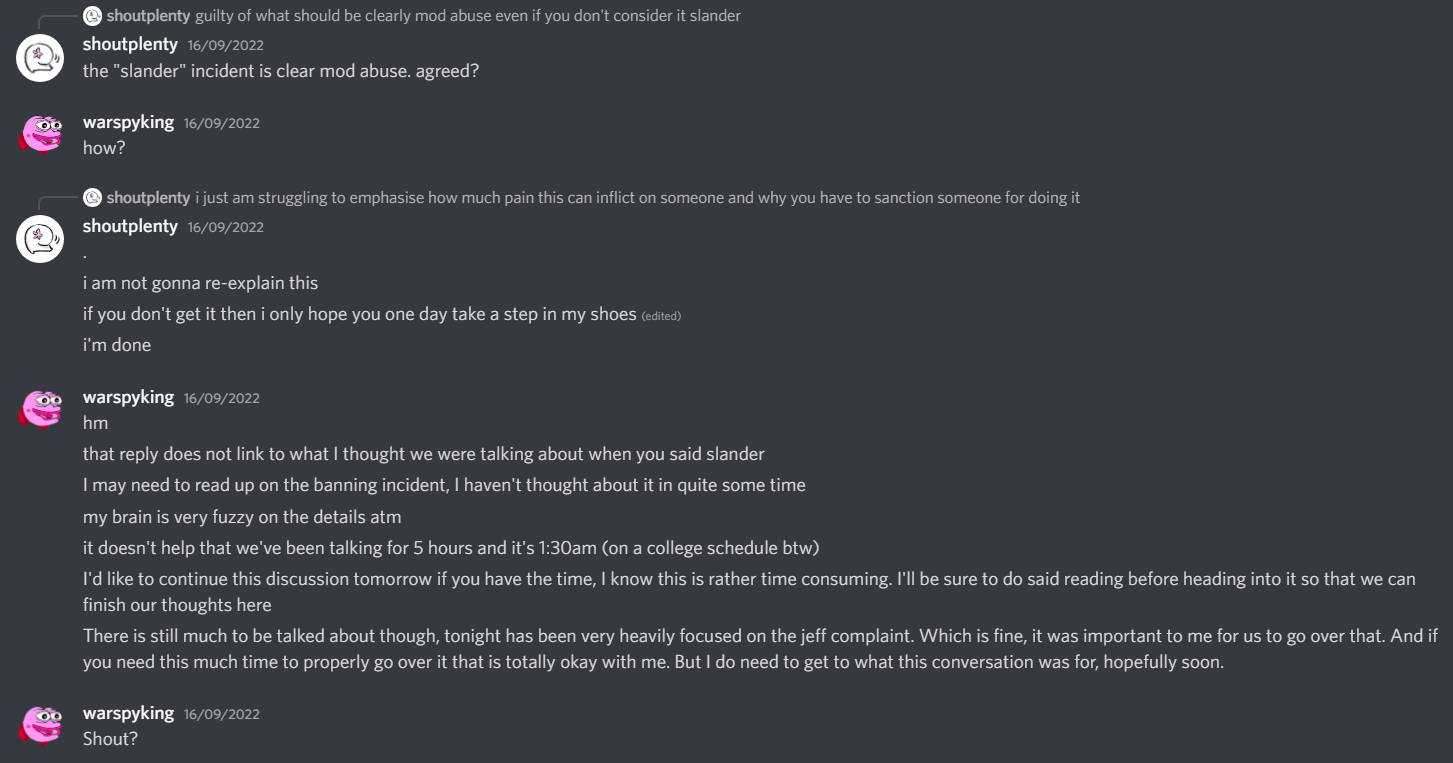Click small reply avatar before "guilty of what" preview
The image size is (1453, 763).
coord(93,16)
